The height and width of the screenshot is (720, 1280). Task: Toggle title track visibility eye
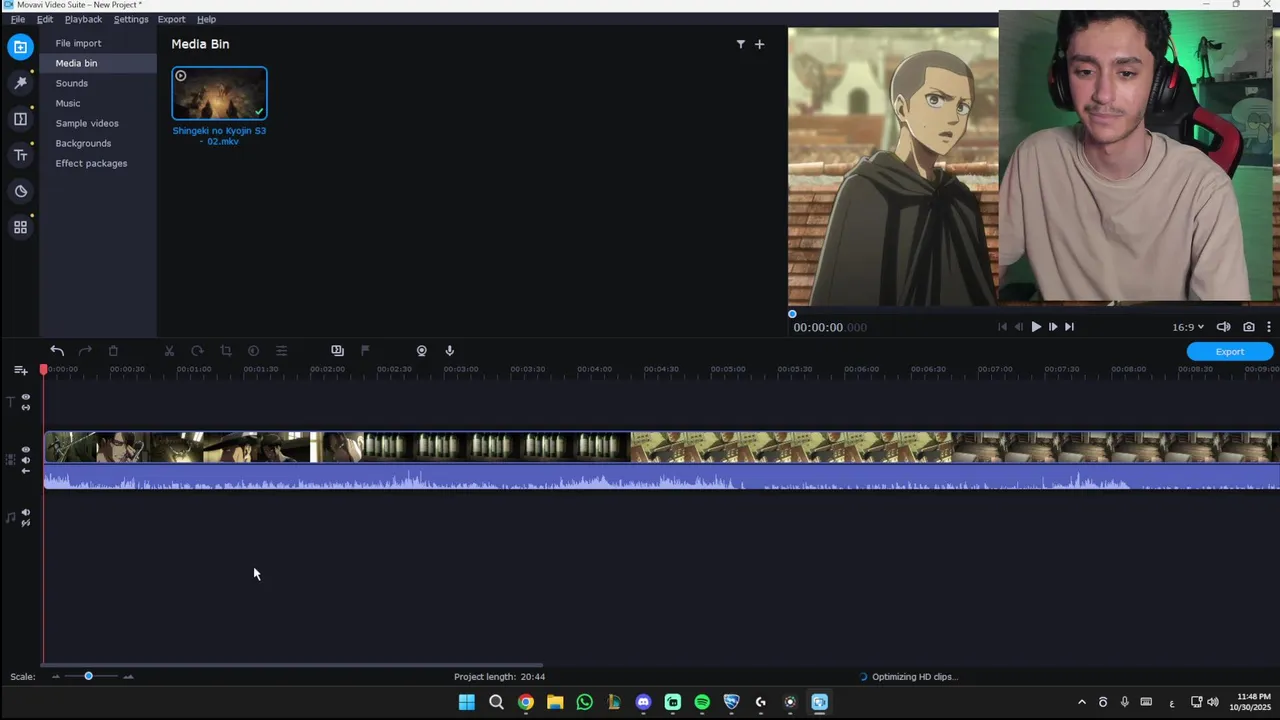click(x=26, y=397)
